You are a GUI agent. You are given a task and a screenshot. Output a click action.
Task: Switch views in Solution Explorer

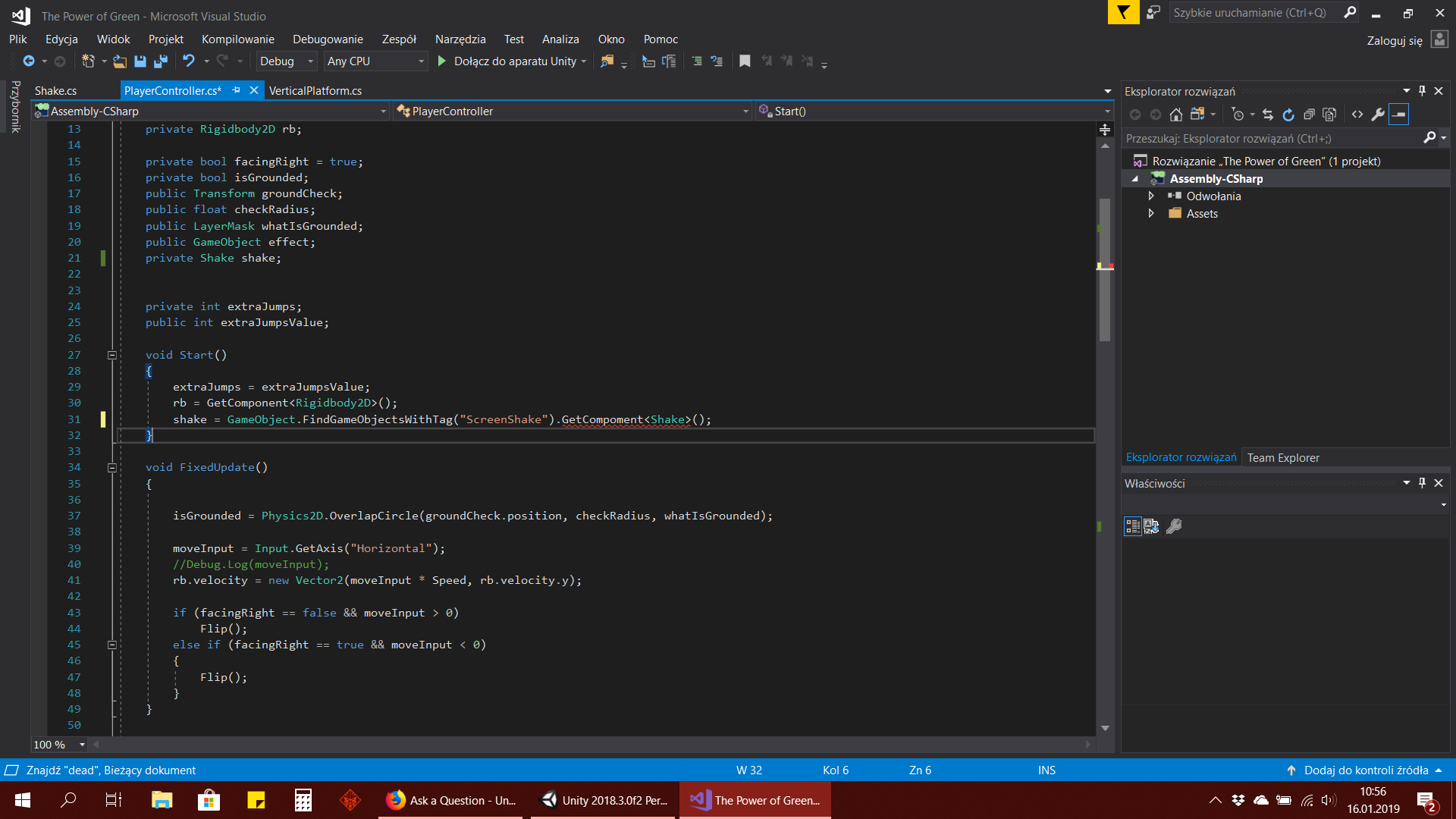point(1197,115)
